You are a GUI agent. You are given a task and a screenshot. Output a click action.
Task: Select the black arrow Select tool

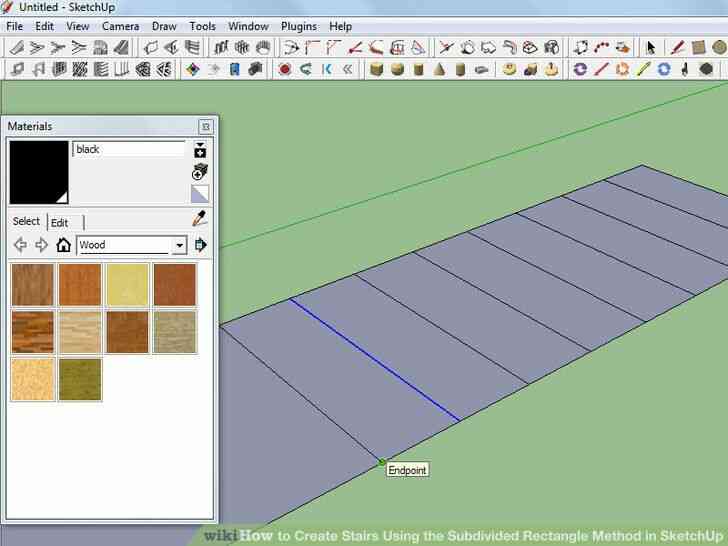(x=651, y=47)
